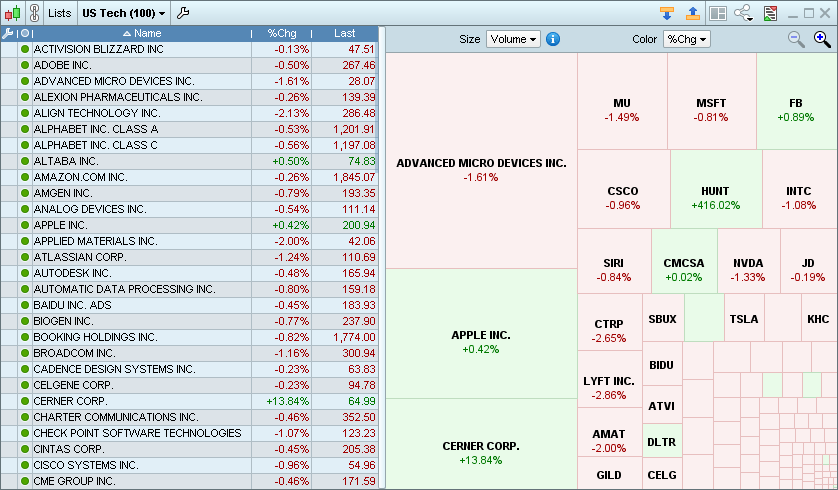This screenshot has width=838, height=490.
Task: Open the wrench configure tool in toolbar
Action: [183, 13]
